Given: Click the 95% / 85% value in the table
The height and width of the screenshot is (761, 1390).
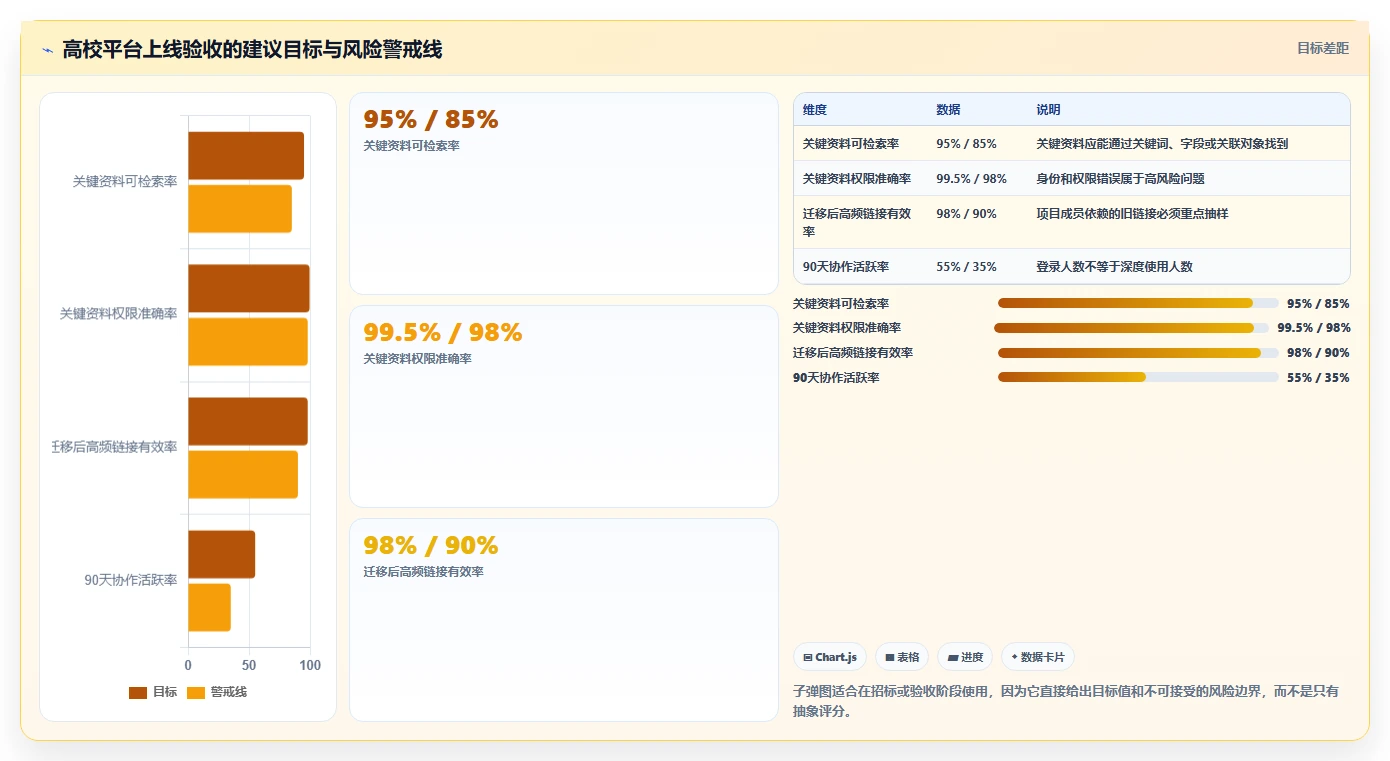Looking at the screenshot, I should pos(966,144).
